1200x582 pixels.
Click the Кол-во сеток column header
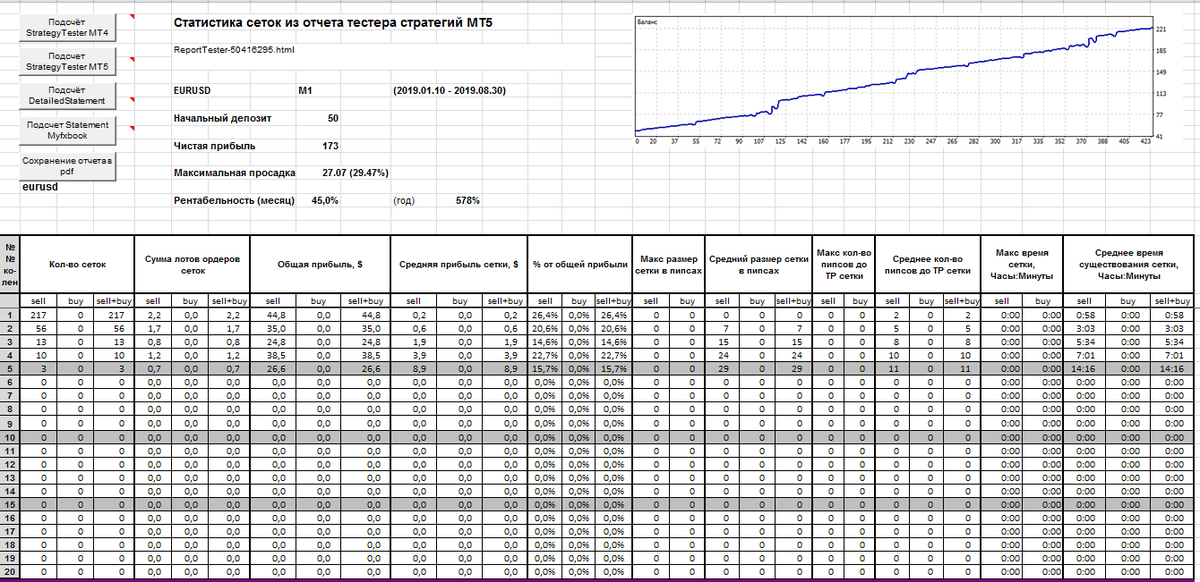pos(78,264)
